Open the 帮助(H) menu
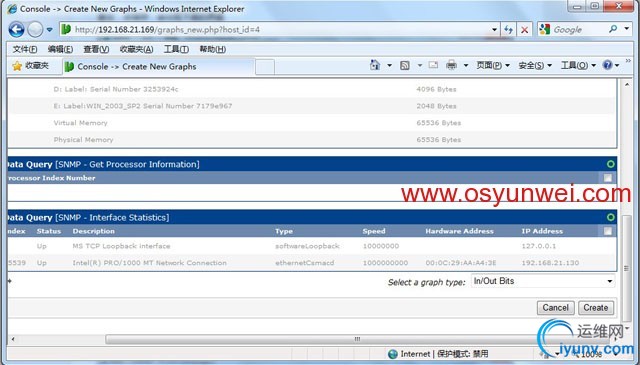The height and width of the screenshot is (365, 640). point(212,49)
